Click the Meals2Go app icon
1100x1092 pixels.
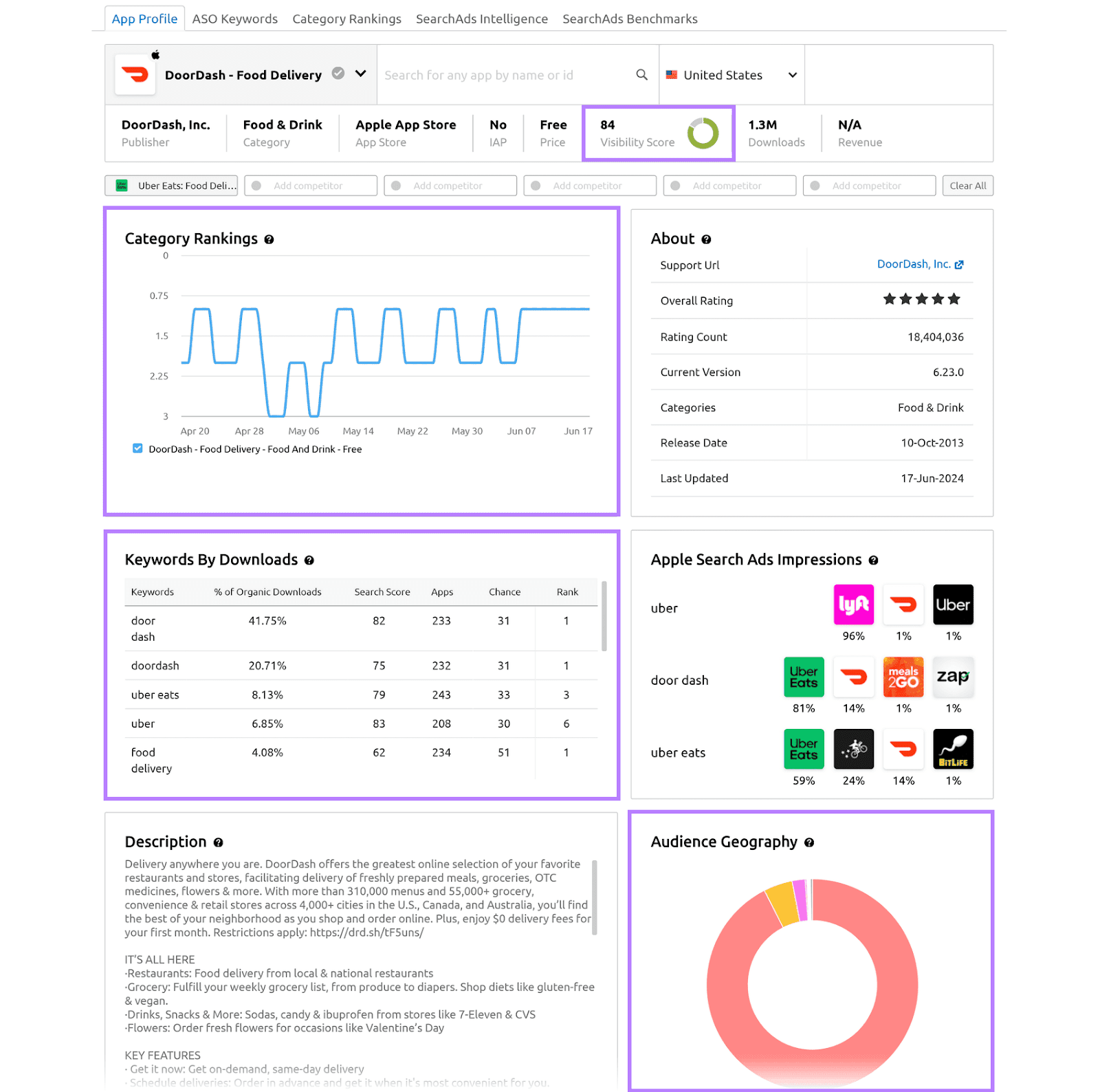pos(903,677)
